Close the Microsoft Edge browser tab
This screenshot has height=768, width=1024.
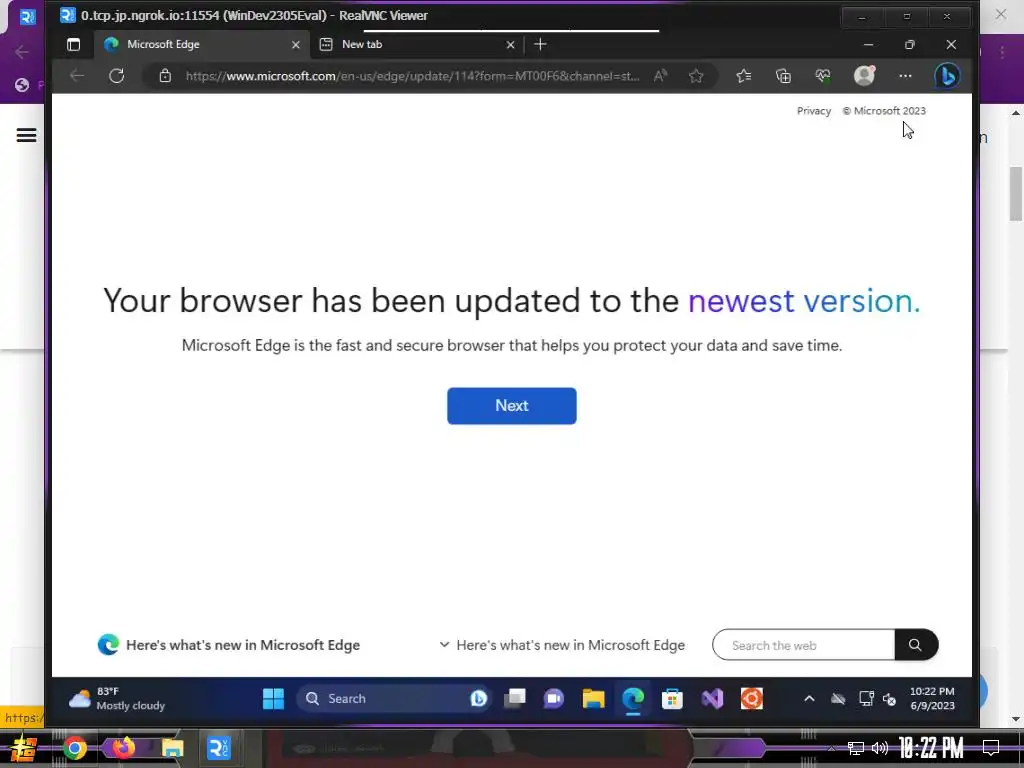click(x=296, y=44)
